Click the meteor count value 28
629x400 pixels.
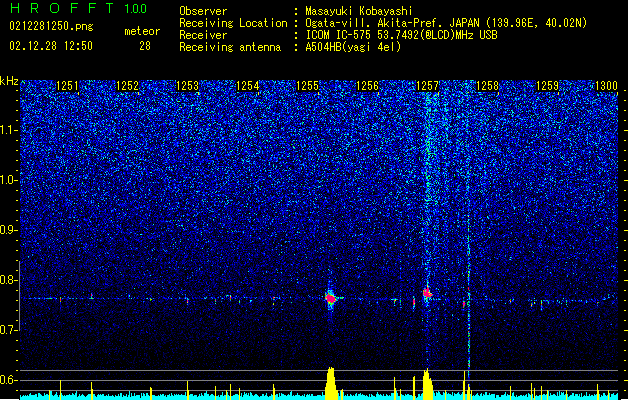145,46
